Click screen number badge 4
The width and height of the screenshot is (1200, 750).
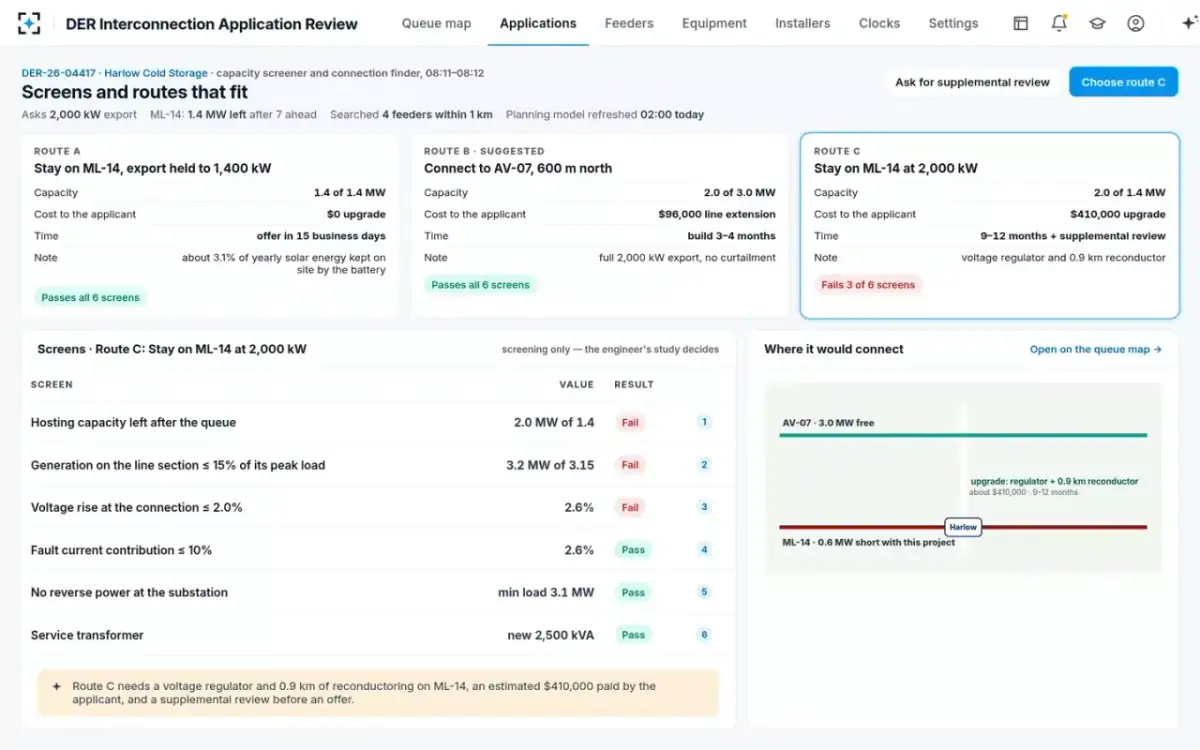pos(704,550)
